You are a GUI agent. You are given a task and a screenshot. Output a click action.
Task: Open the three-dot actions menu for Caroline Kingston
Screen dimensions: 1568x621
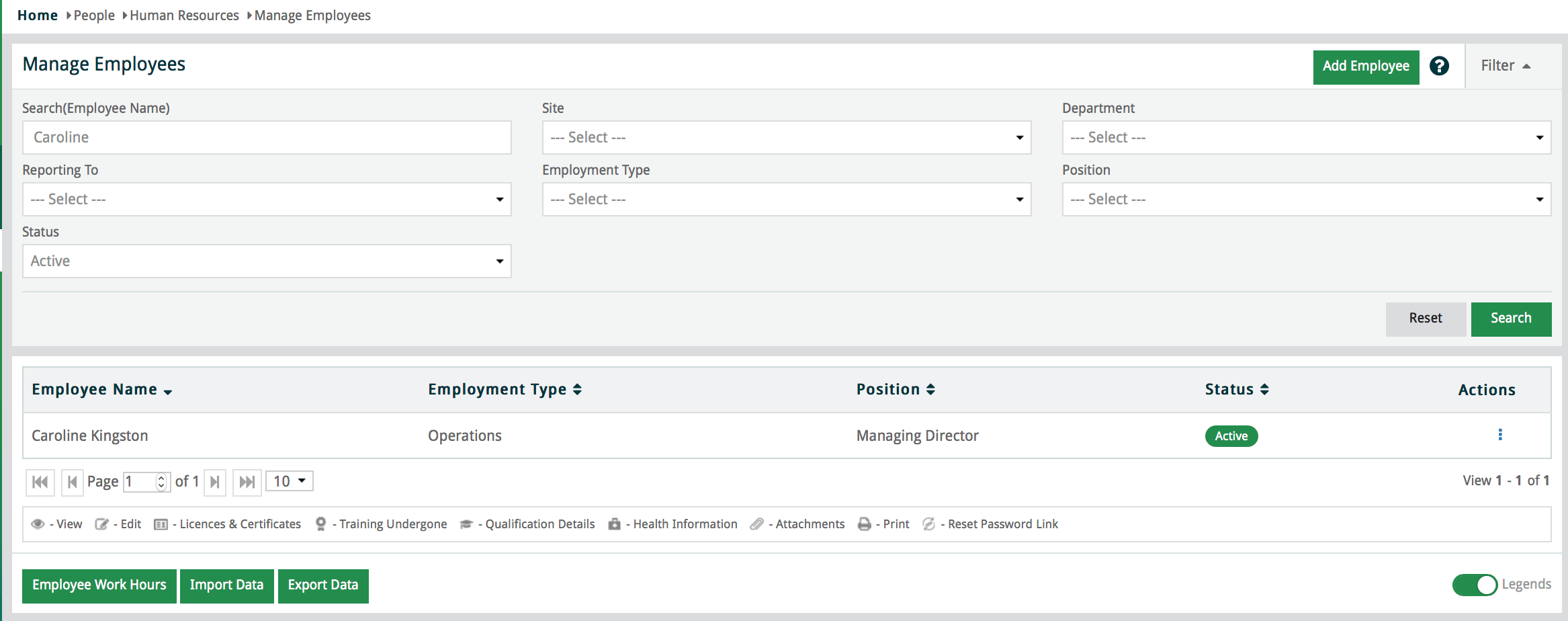pyautogui.click(x=1499, y=435)
